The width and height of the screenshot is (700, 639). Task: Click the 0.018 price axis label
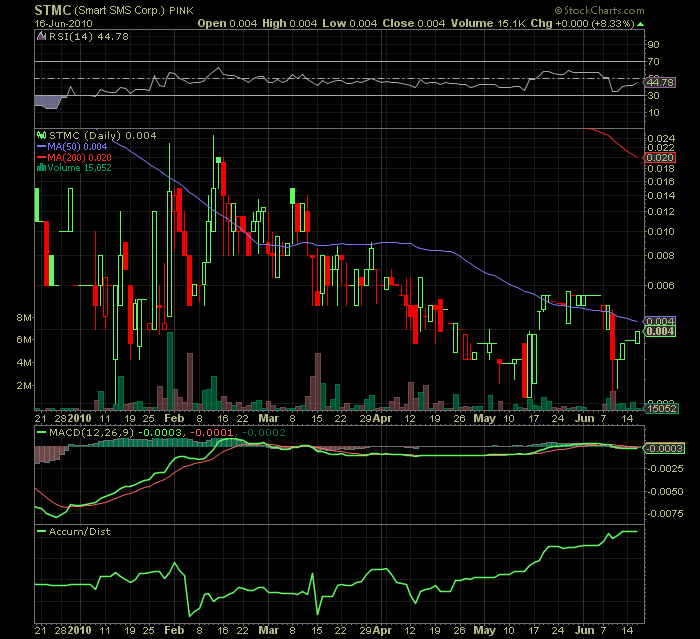click(661, 169)
